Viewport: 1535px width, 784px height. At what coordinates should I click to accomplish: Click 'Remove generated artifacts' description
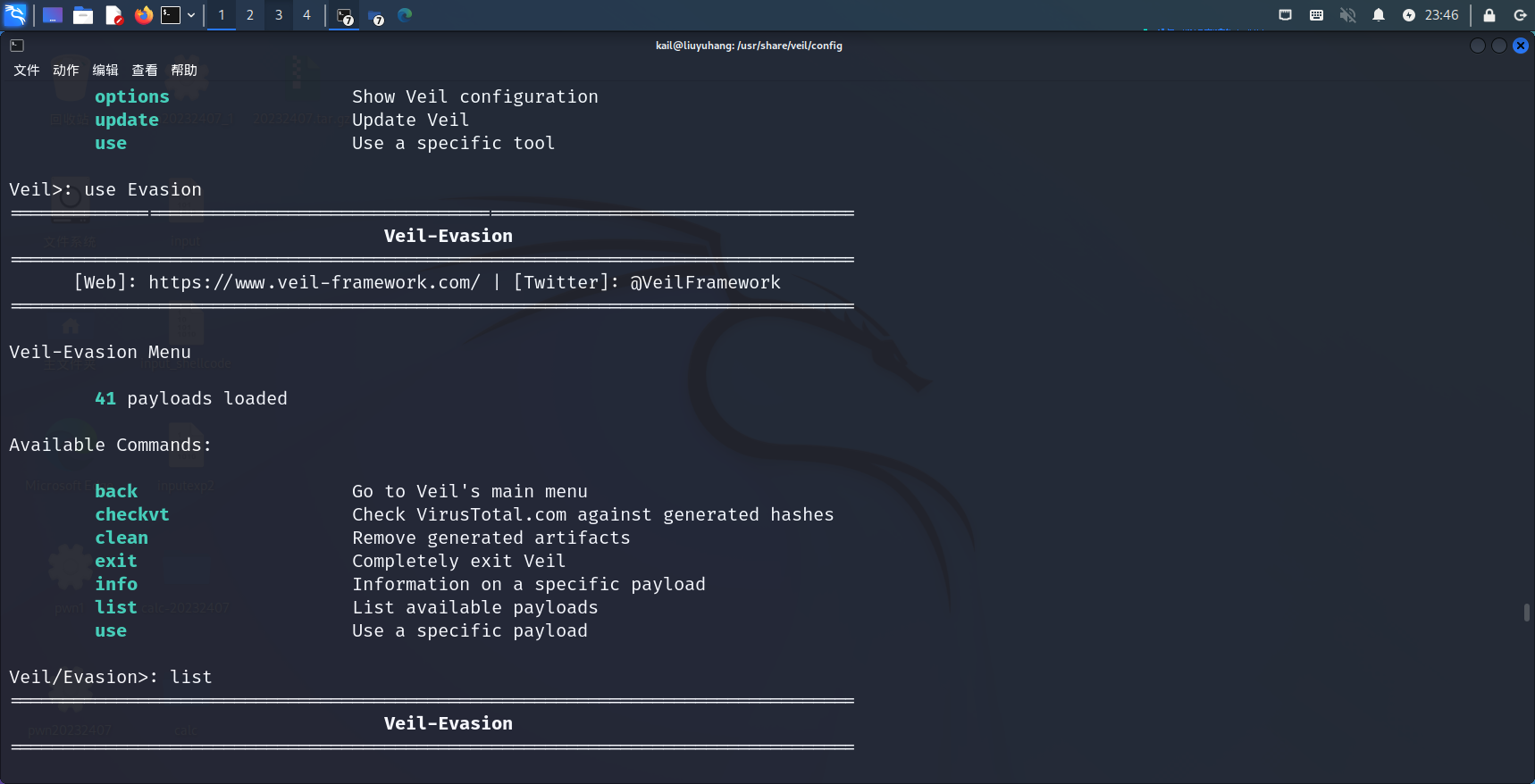coord(491,538)
